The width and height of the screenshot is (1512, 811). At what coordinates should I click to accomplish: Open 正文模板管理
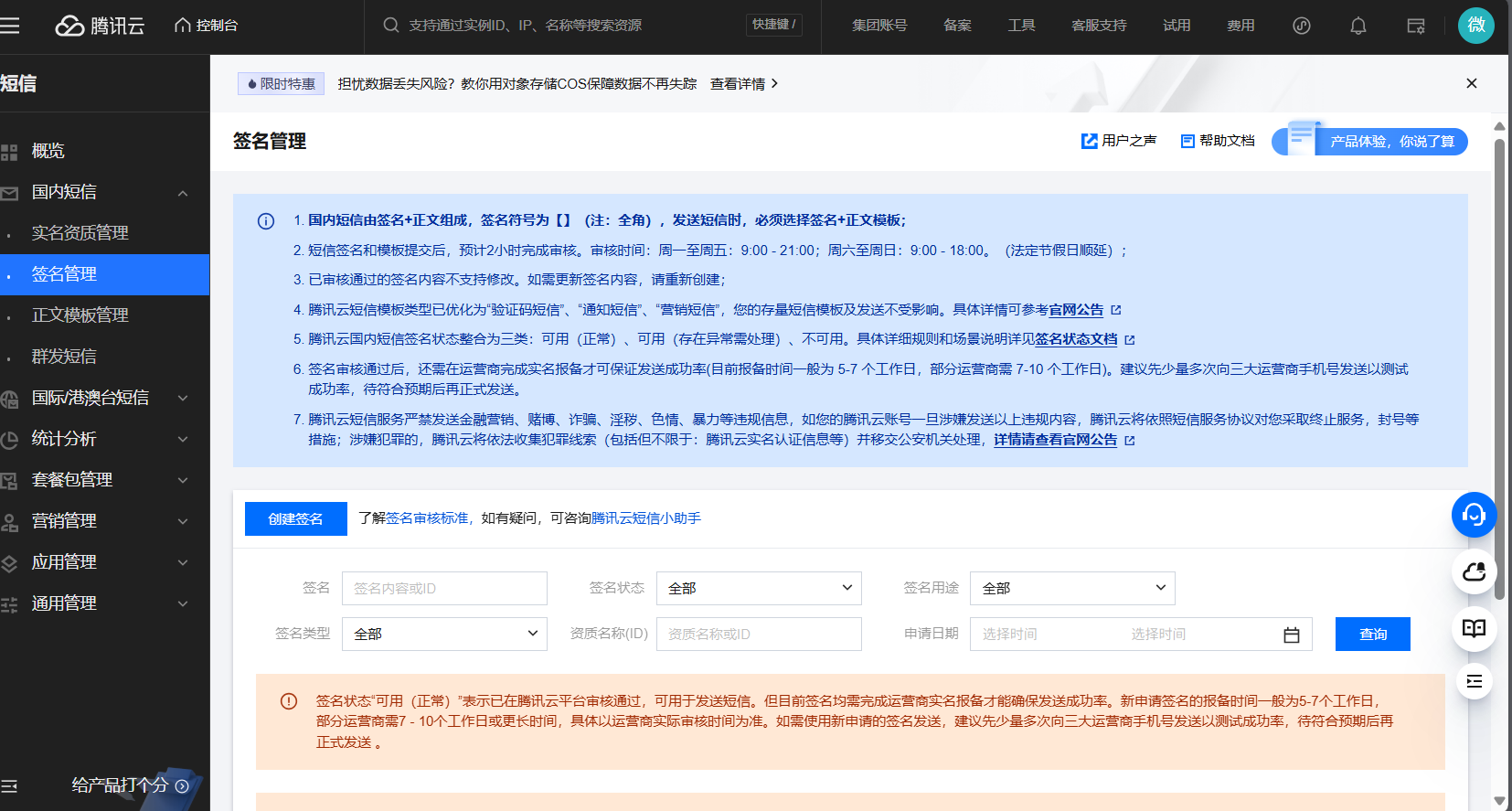pyautogui.click(x=80, y=315)
